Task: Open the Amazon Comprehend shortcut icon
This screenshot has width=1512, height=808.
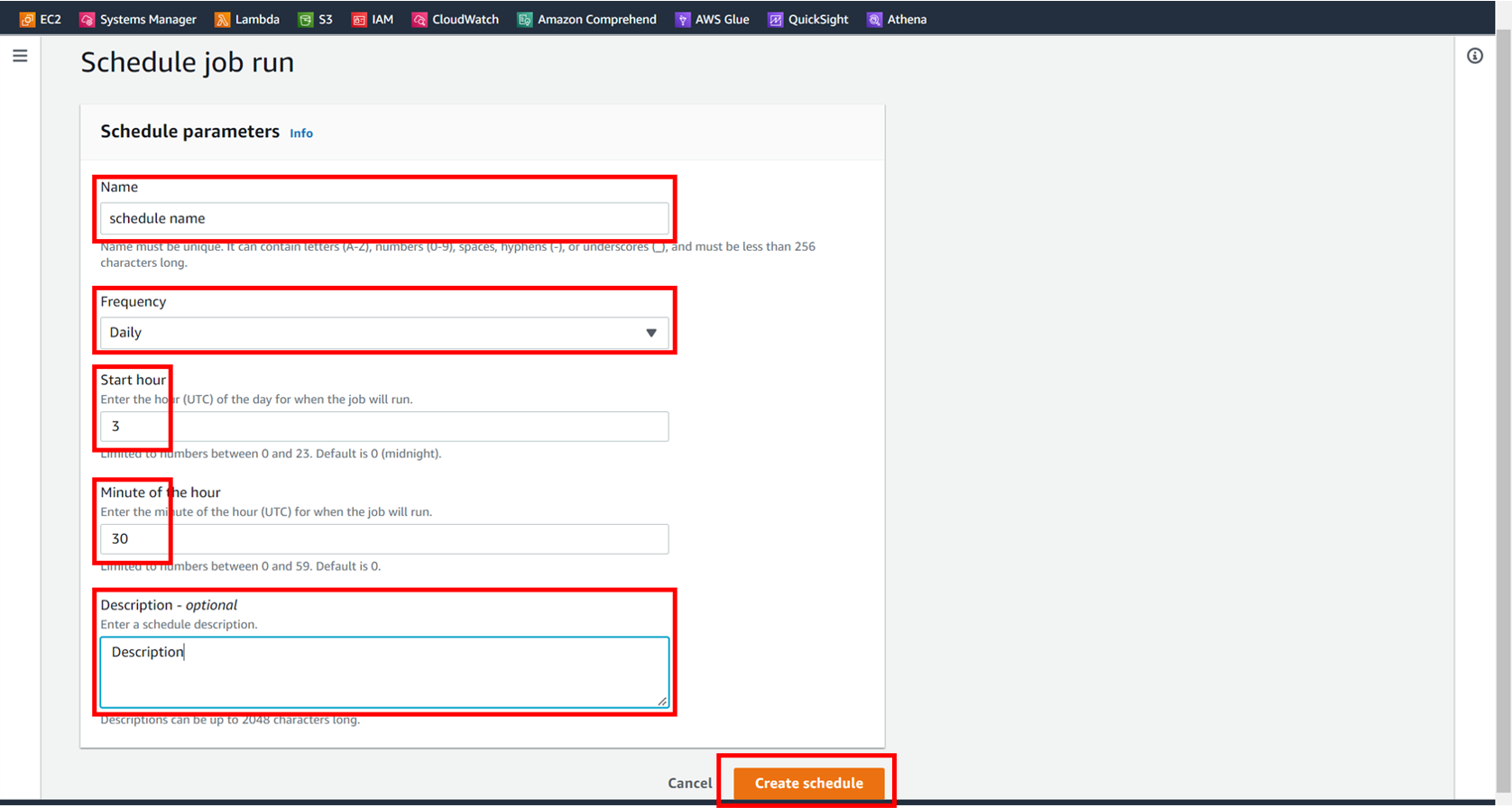Action: coord(525,19)
